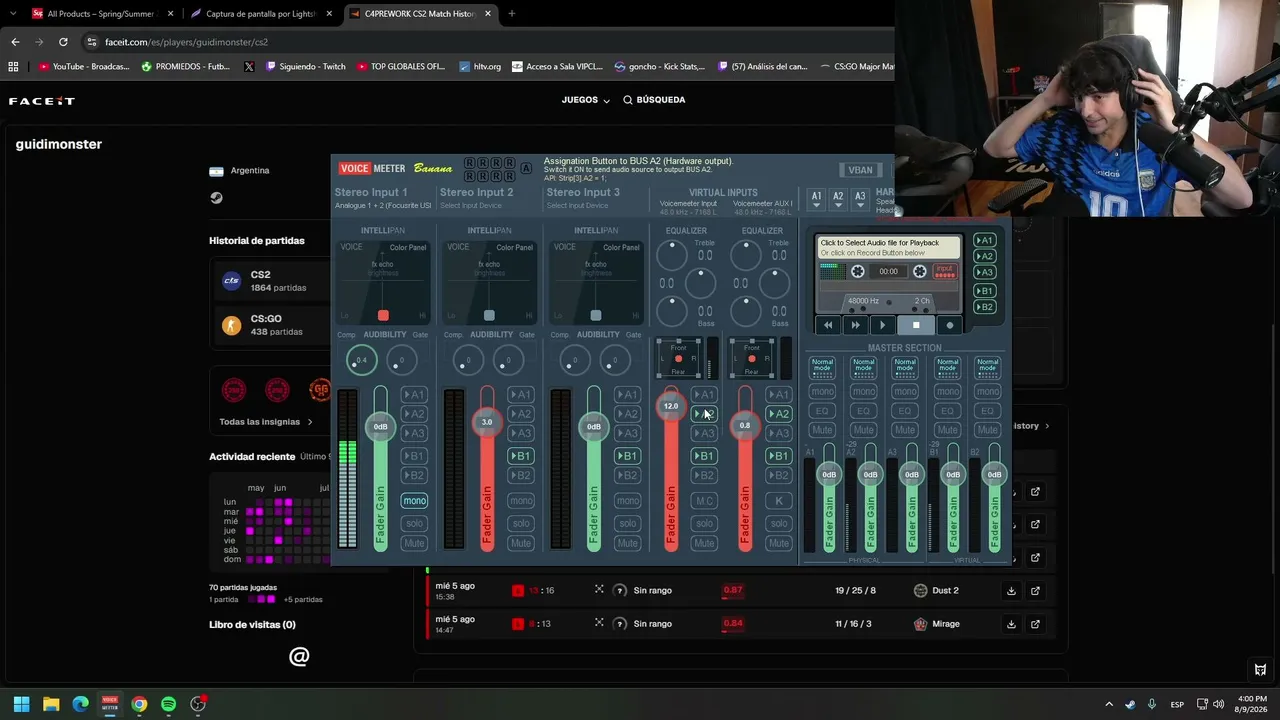Click the VBAN button in Voicemeeter
This screenshot has width=1280, height=720.
[x=860, y=170]
